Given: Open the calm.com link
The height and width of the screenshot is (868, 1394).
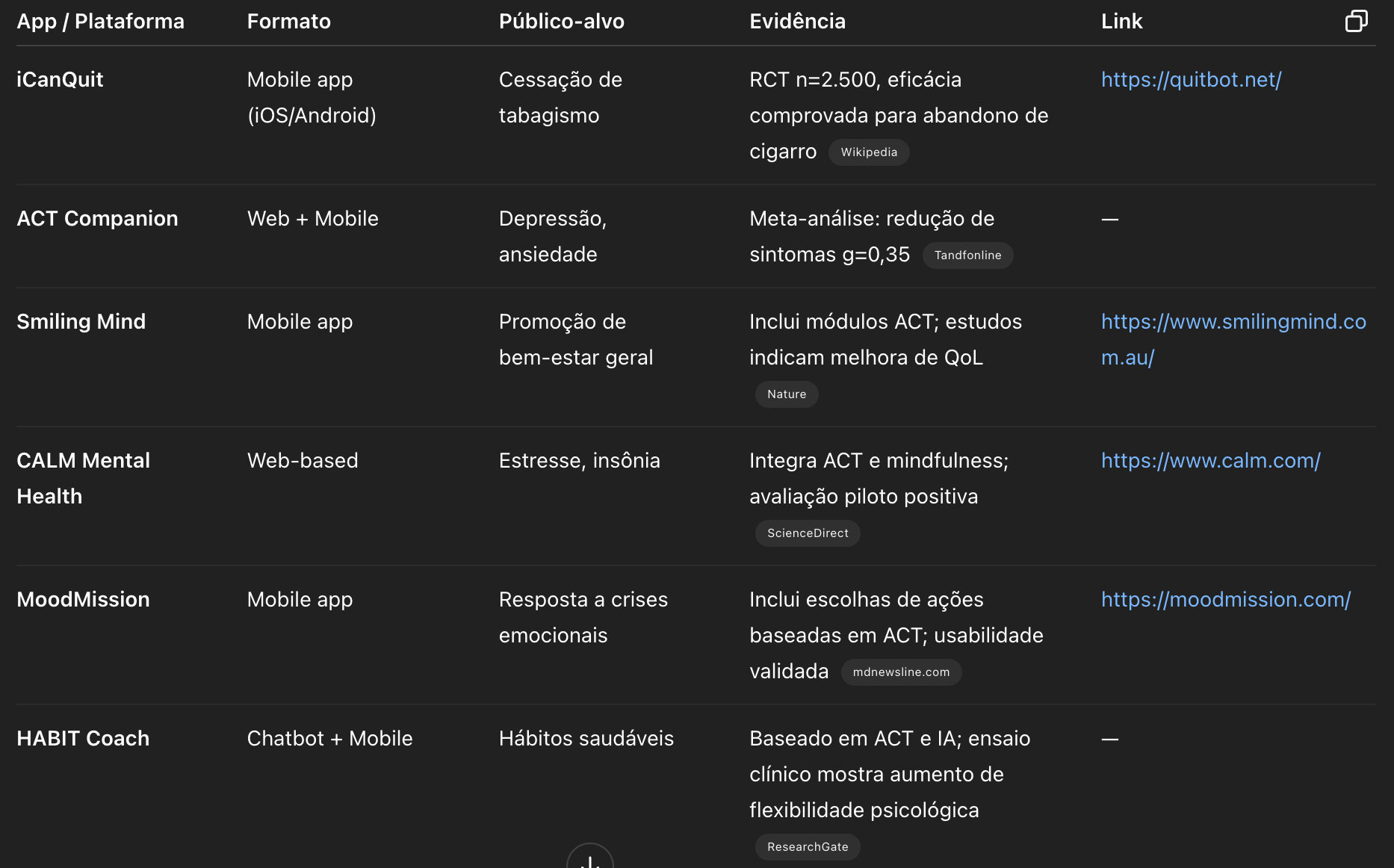Looking at the screenshot, I should point(1210,460).
